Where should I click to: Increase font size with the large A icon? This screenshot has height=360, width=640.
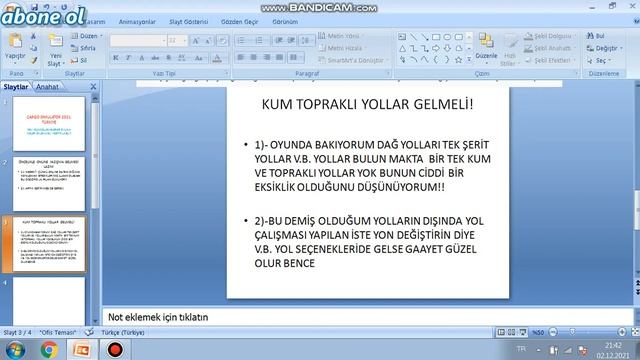pyautogui.click(x=196, y=41)
